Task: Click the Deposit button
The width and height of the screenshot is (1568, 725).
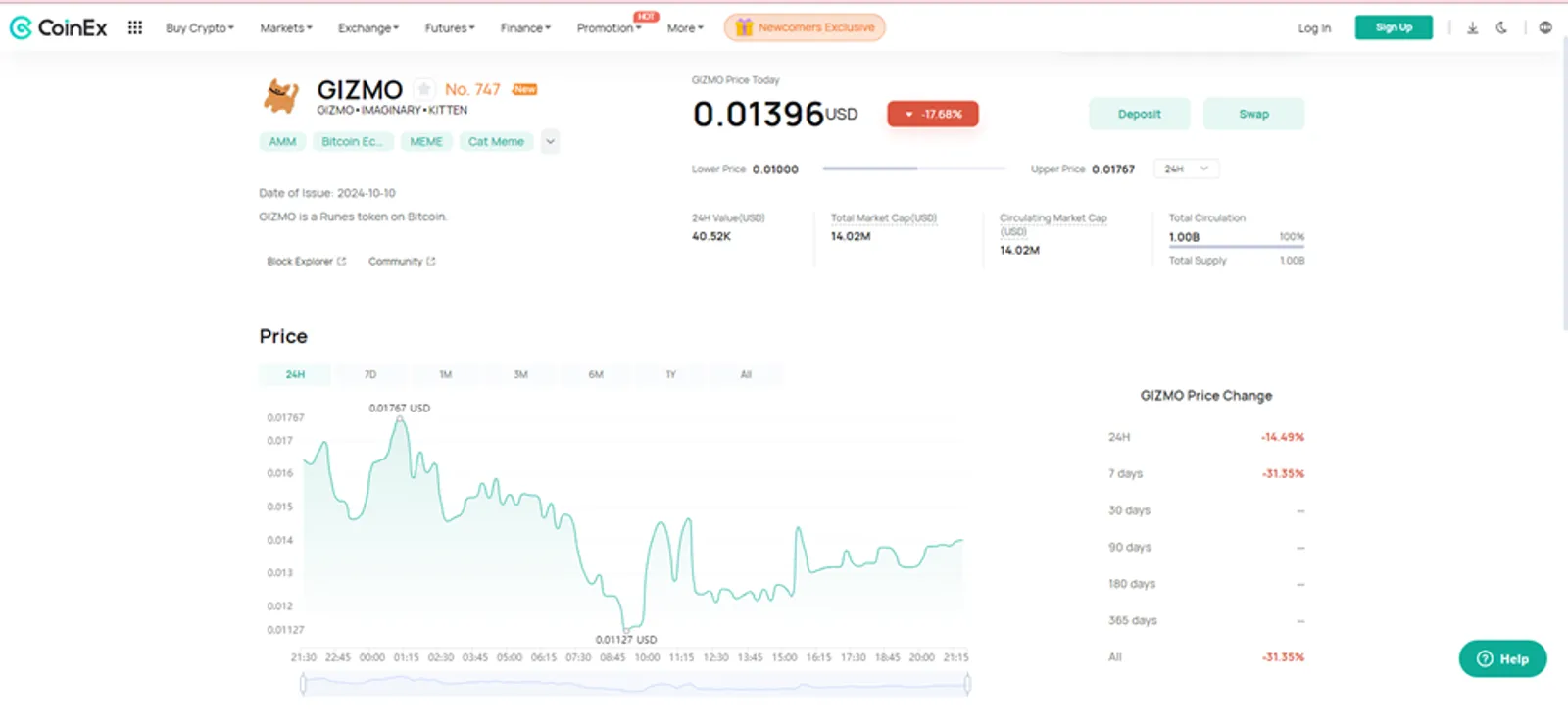Action: click(1139, 114)
